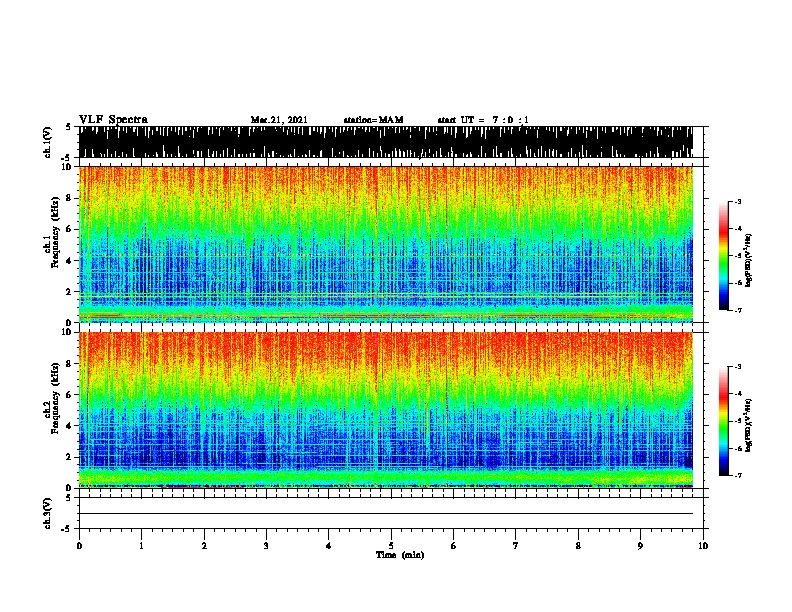Image resolution: width=792 pixels, height=612 pixels.
Task: Click the "7" tick on time axis
Action: click(516, 546)
